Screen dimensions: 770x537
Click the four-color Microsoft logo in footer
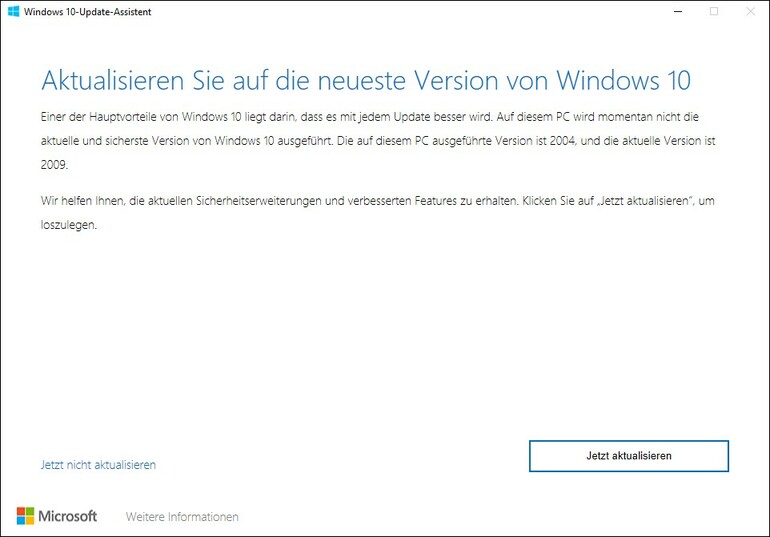tap(25, 516)
